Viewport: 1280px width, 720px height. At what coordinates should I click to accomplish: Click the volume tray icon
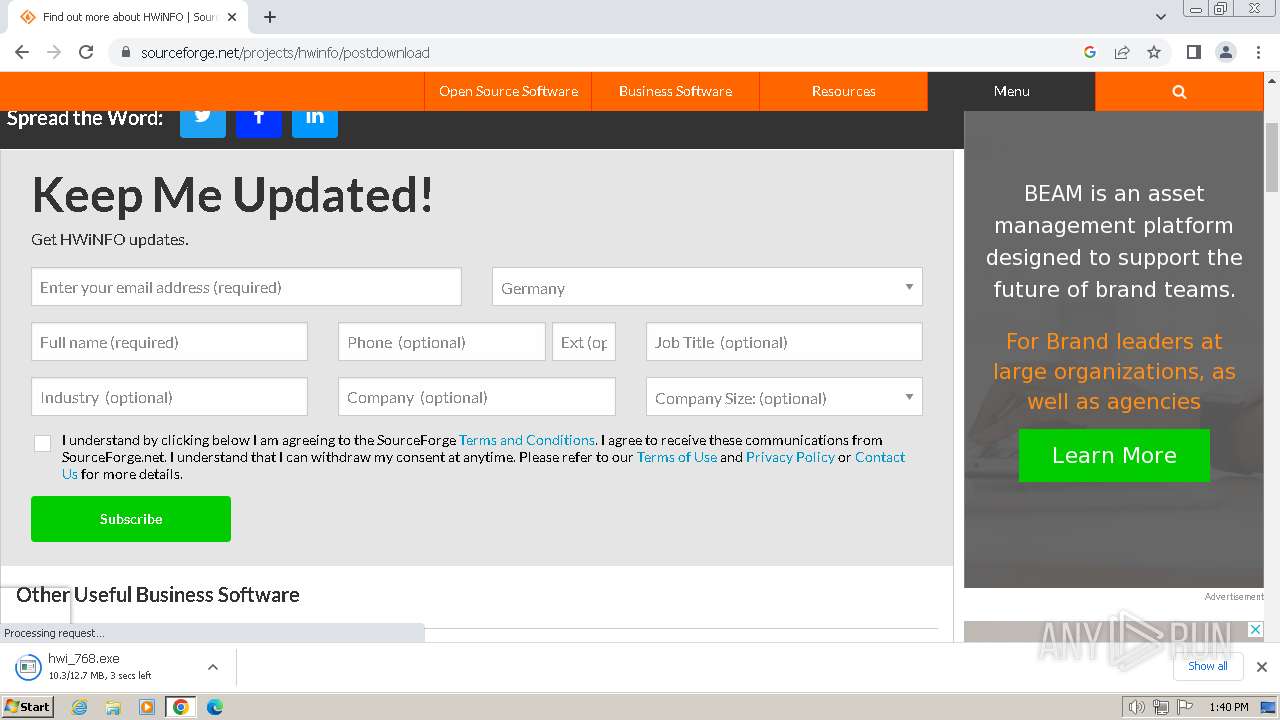(x=1137, y=707)
